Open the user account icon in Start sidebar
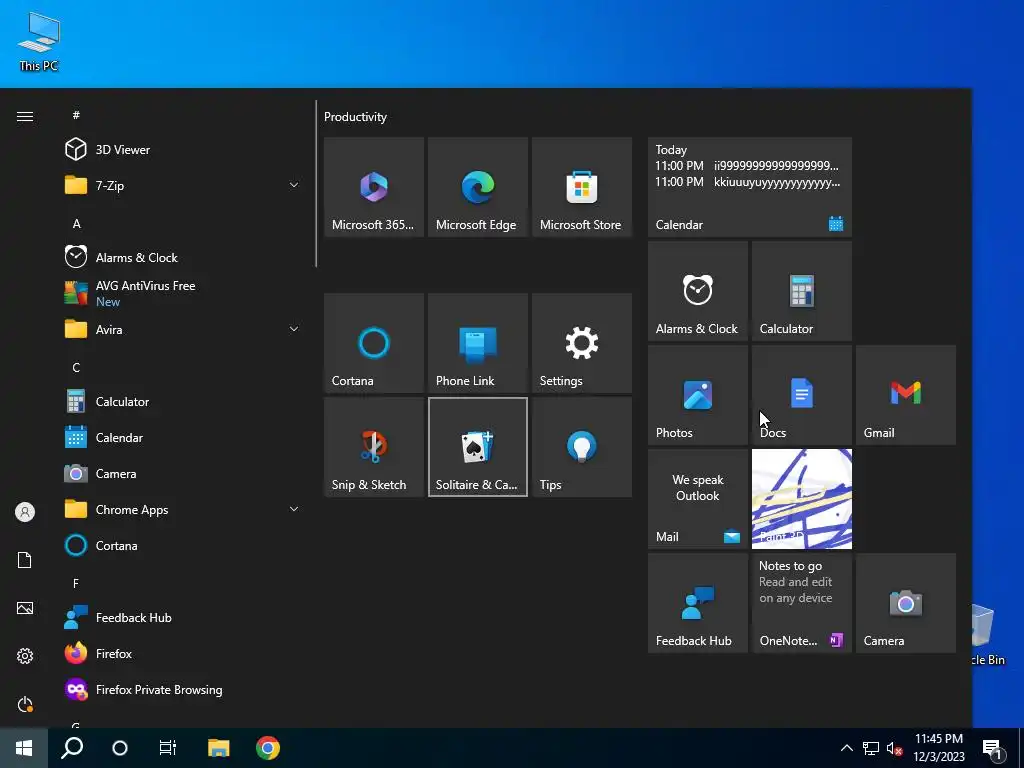Screen dimensions: 1024x768 tap(25, 512)
